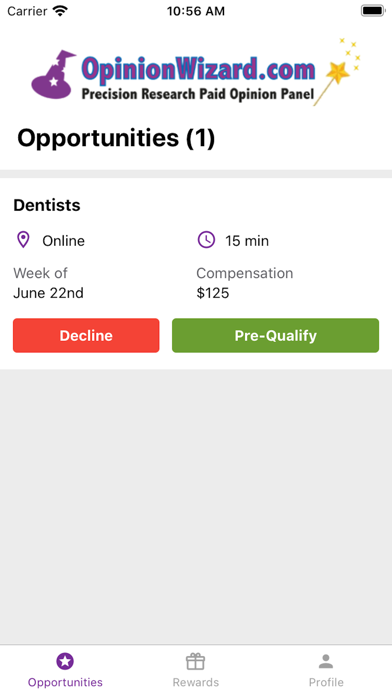Tap the $125 compensation amount
The height and width of the screenshot is (696, 392).
point(213,293)
